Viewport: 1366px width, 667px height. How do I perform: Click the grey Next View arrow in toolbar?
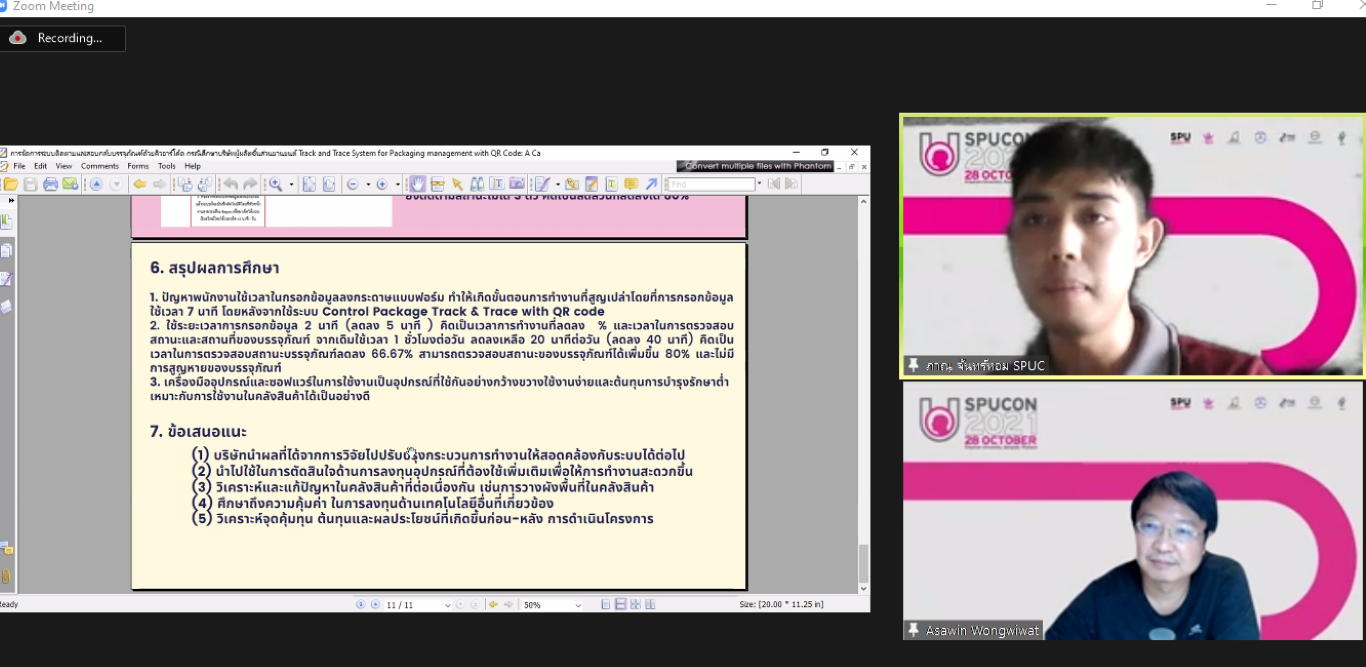(x=159, y=184)
